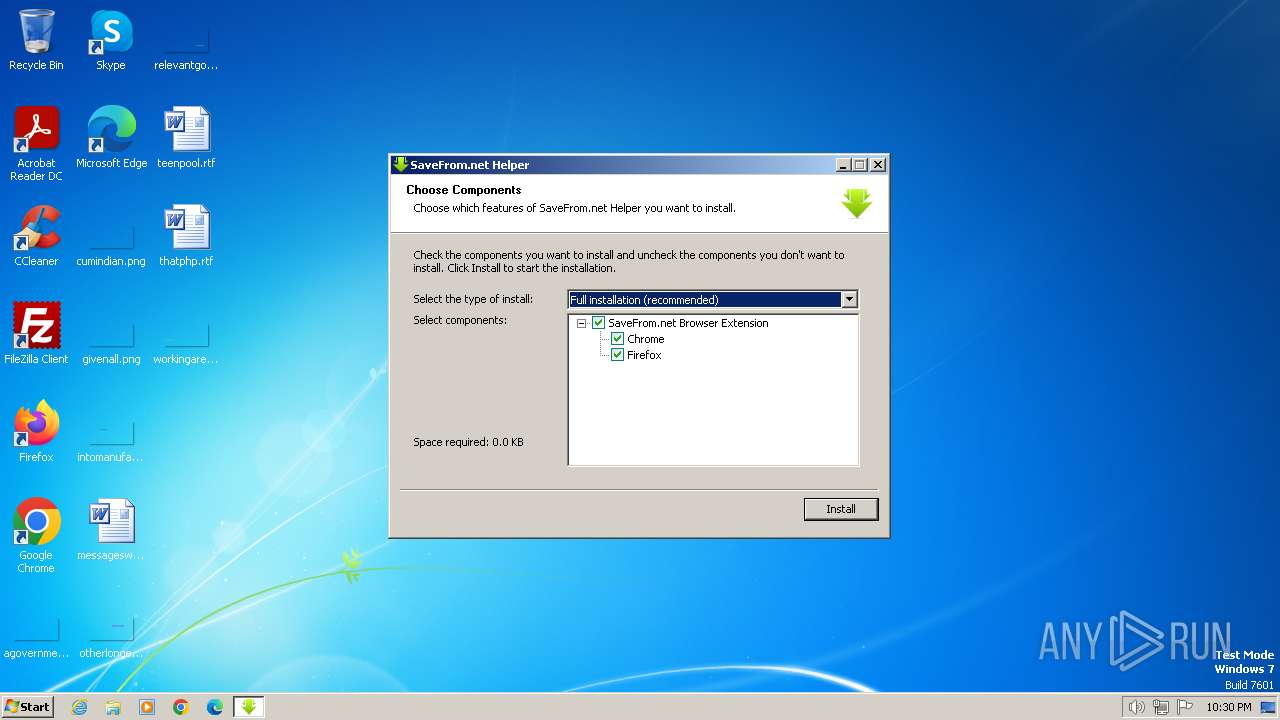This screenshot has width=1280, height=720.
Task: Click the 10:30 PM taskbar clock
Action: [x=1228, y=707]
